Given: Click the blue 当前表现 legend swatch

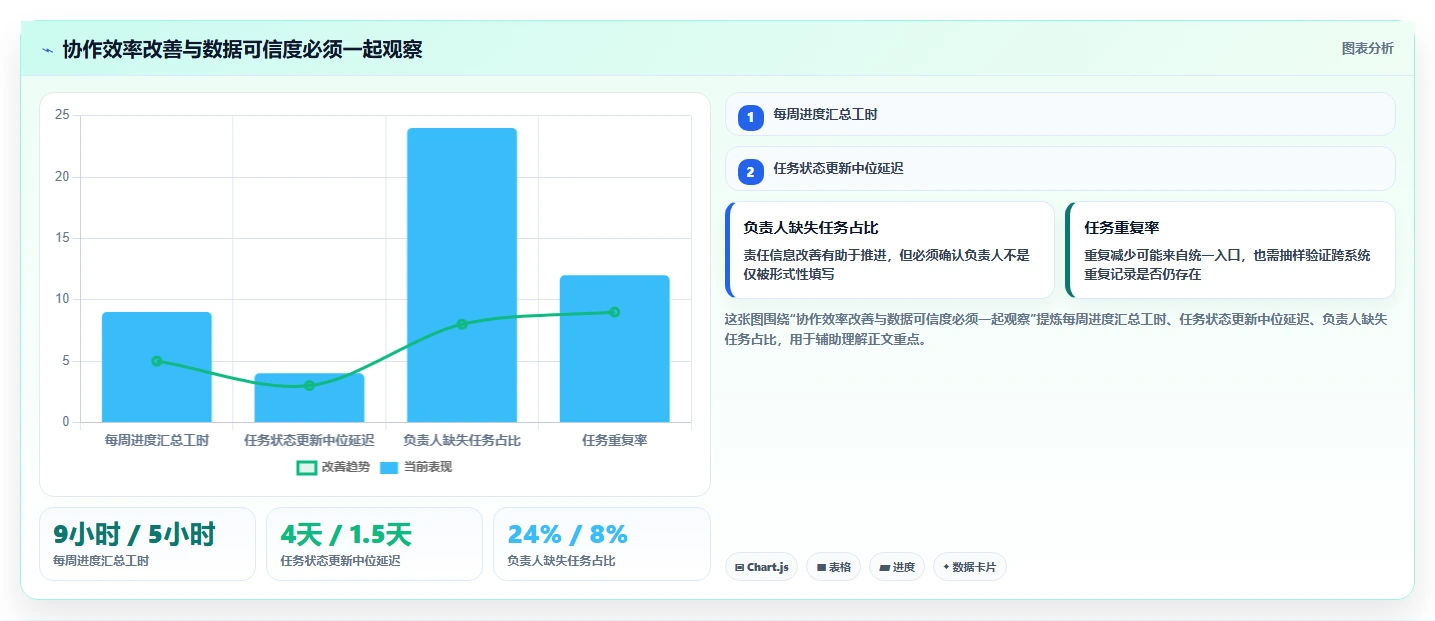Looking at the screenshot, I should [389, 468].
